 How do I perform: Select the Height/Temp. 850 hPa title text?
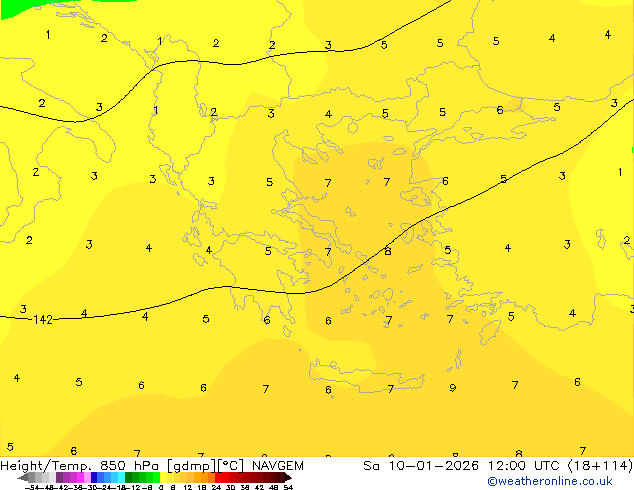pyautogui.click(x=80, y=466)
